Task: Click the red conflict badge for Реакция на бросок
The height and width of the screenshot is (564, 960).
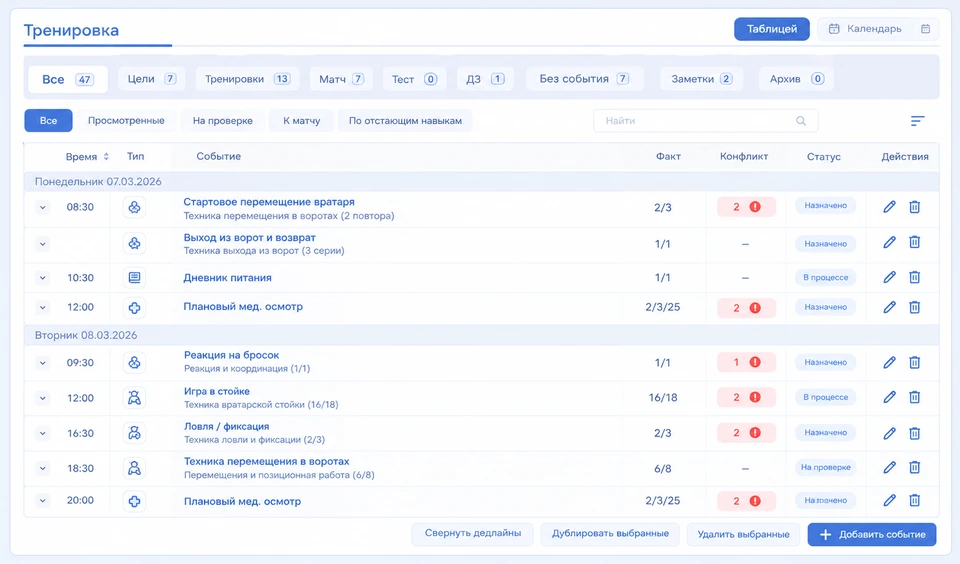Action: 746,363
